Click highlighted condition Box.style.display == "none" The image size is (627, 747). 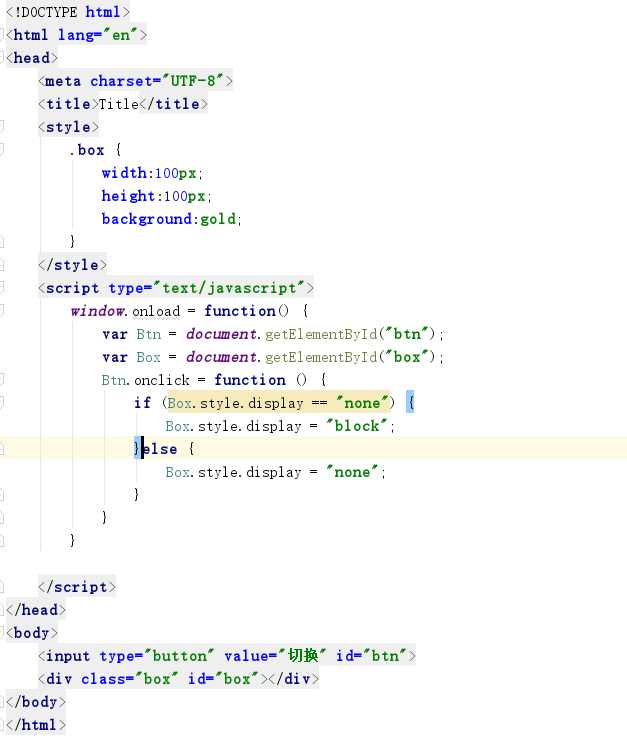coord(278,403)
